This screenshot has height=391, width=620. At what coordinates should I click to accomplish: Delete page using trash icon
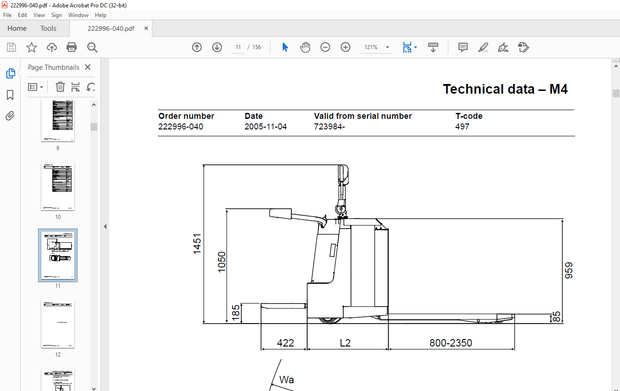click(x=60, y=87)
